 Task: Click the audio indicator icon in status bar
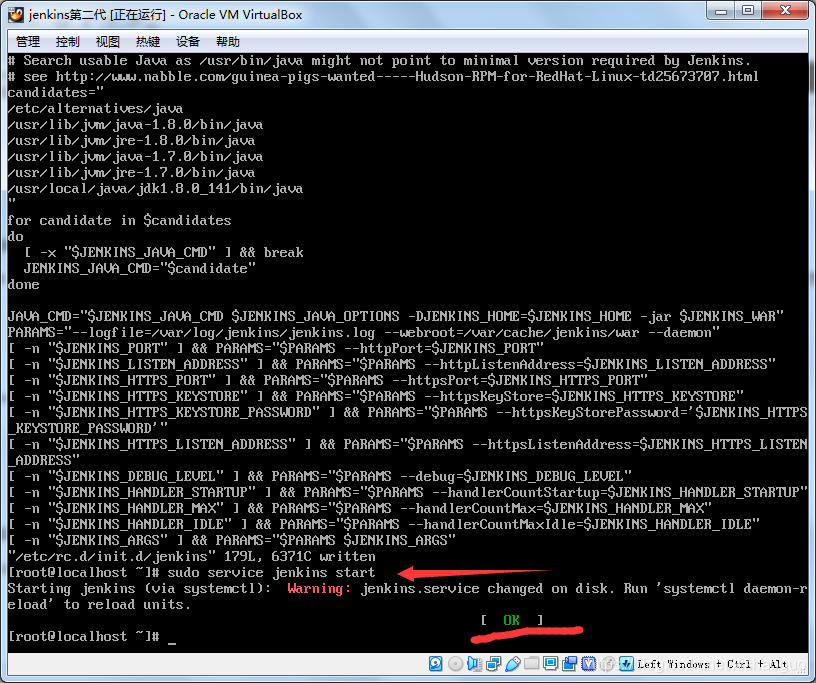[475, 664]
